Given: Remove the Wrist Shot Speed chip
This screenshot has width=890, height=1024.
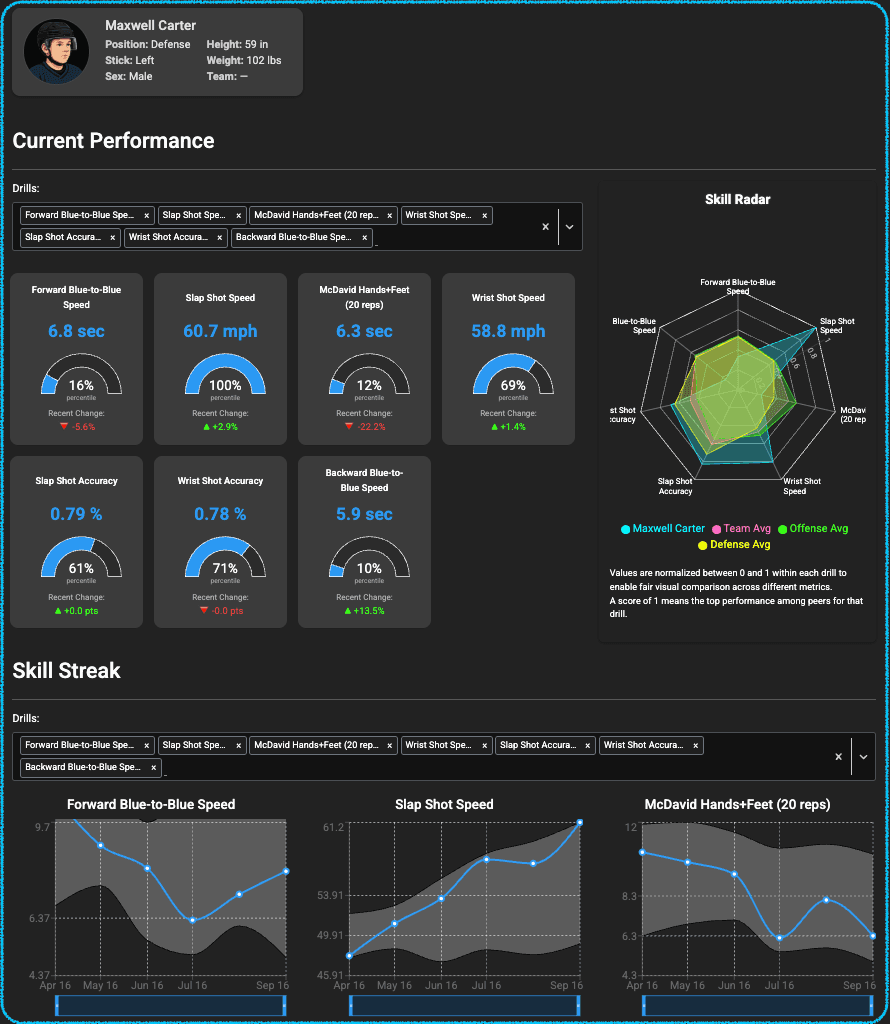Looking at the screenshot, I should [x=484, y=215].
